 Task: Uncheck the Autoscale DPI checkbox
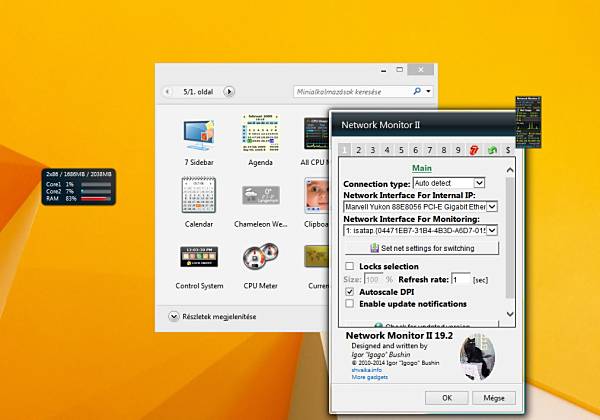[349, 291]
